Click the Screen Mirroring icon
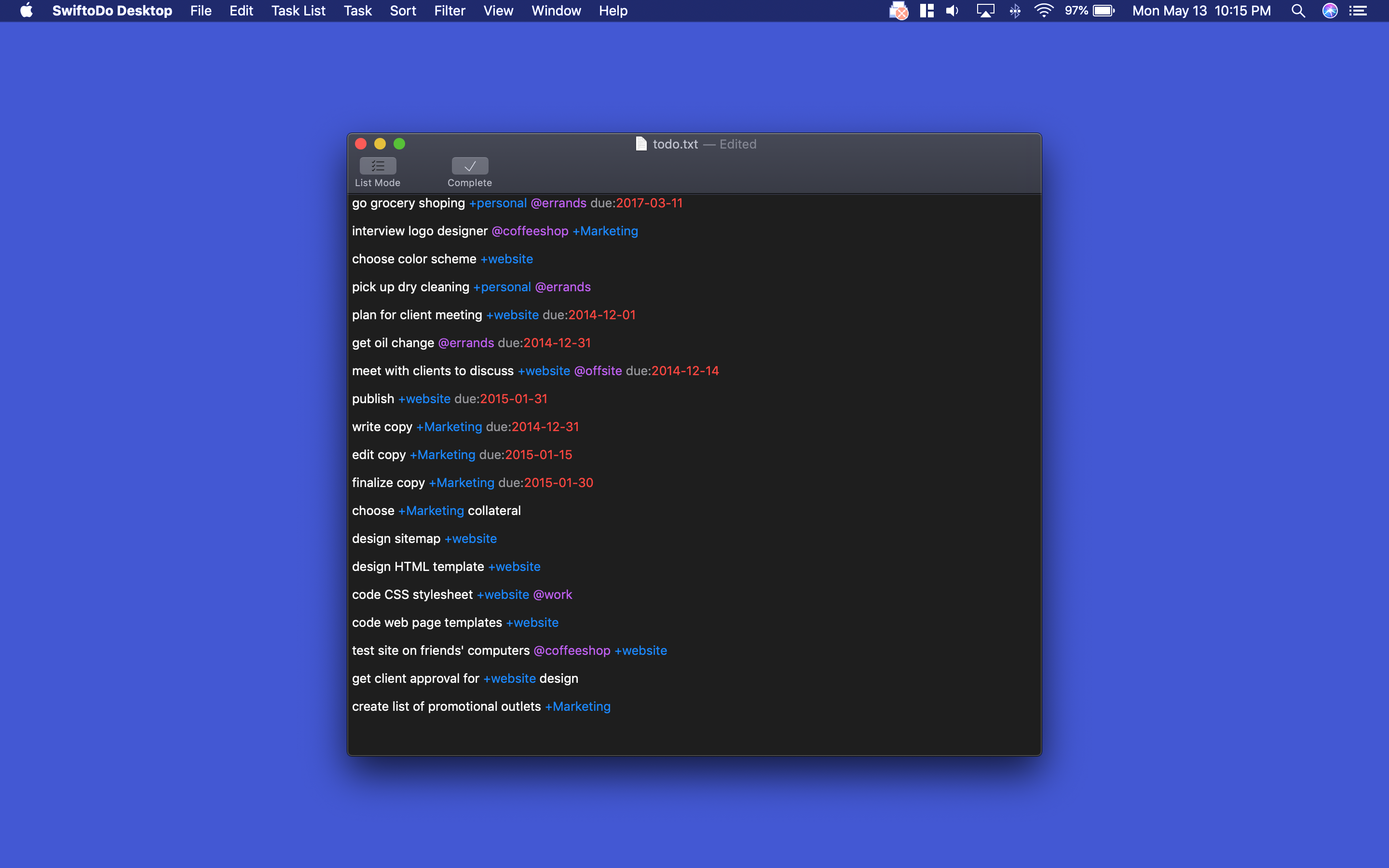The width and height of the screenshot is (1389, 868). pyautogui.click(x=985, y=10)
